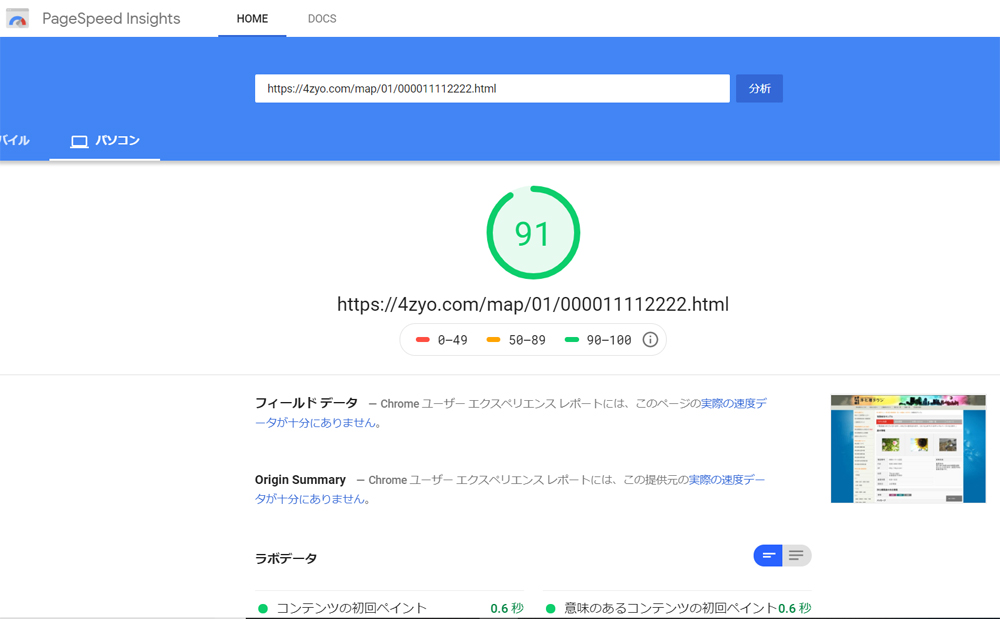Switch to the モバイル tab
Image resolution: width=1000 pixels, height=619 pixels.
pyautogui.click(x=15, y=140)
